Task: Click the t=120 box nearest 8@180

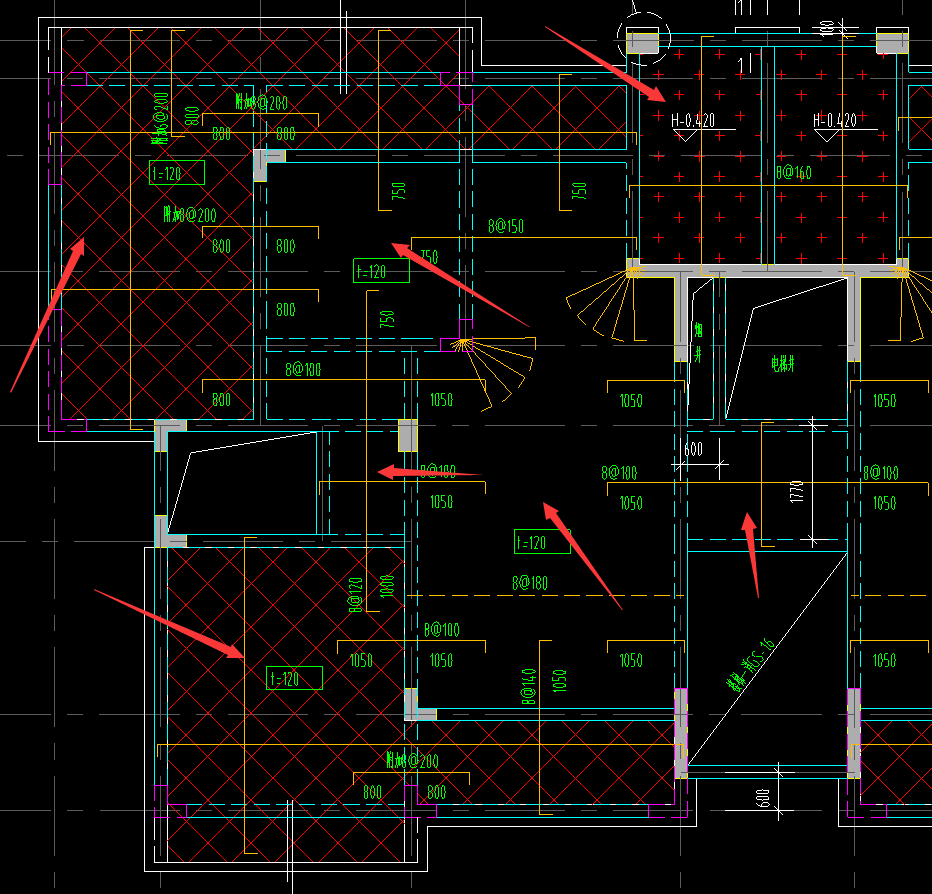Action: [542, 542]
